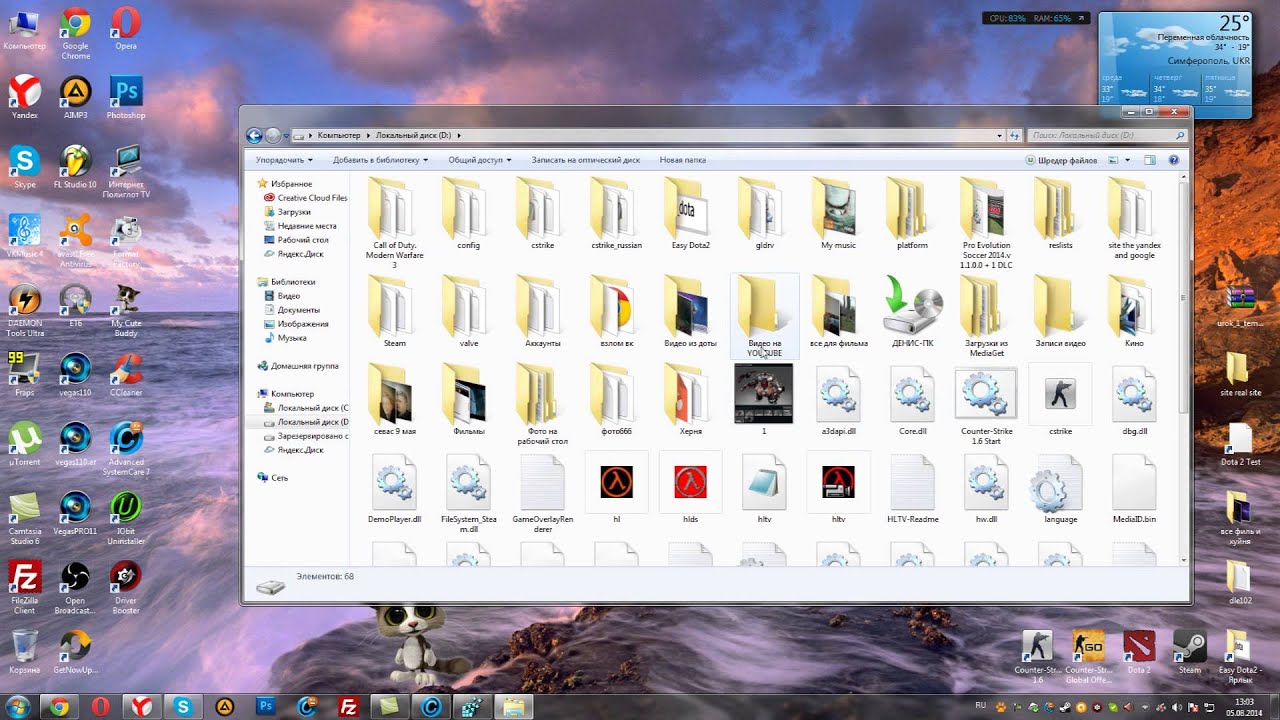Open the Recycle Bin Корзина
The height and width of the screenshot is (720, 1280).
tap(24, 650)
